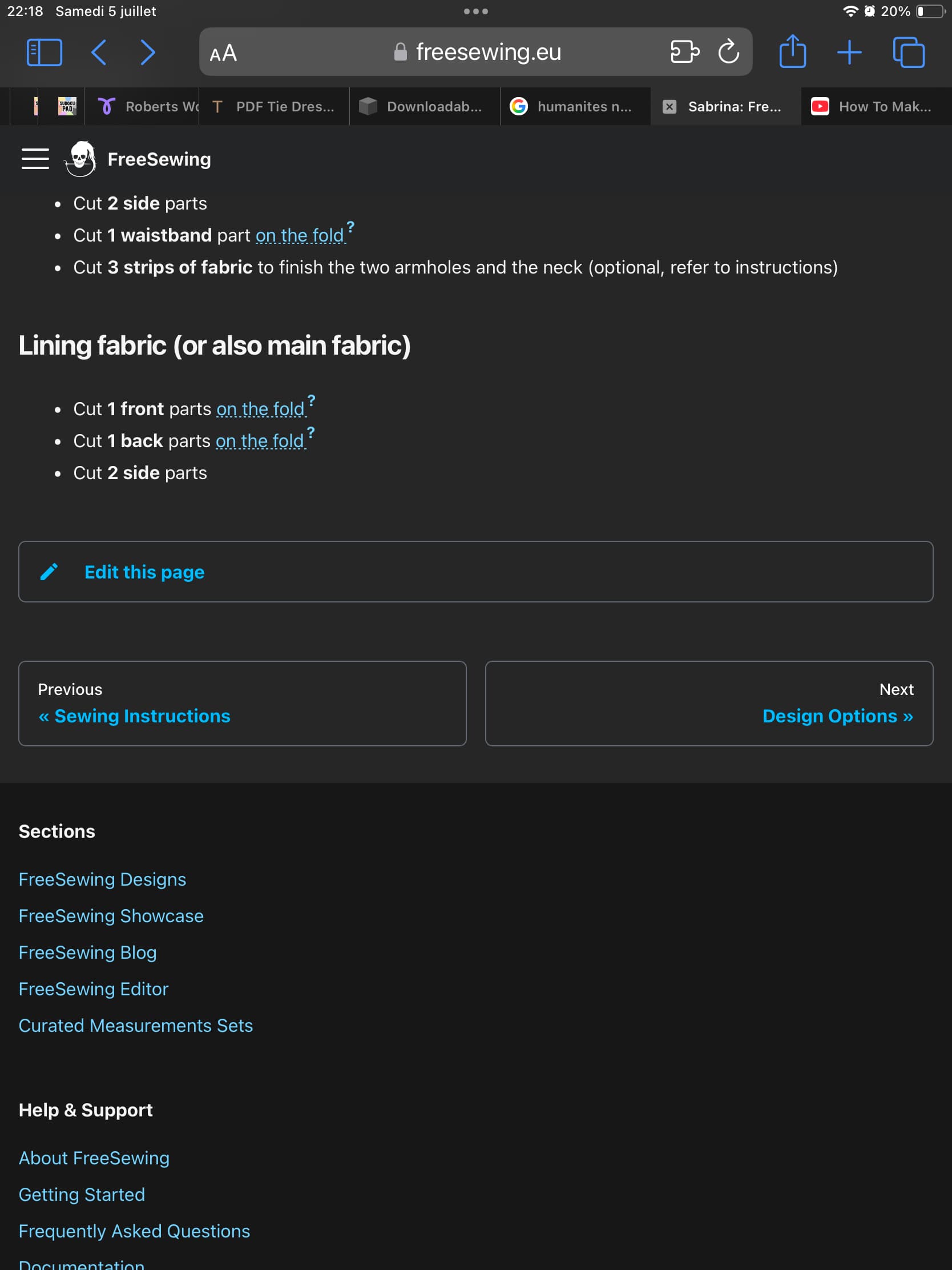Go back to the previous page
The height and width of the screenshot is (1270, 952).
(99, 53)
